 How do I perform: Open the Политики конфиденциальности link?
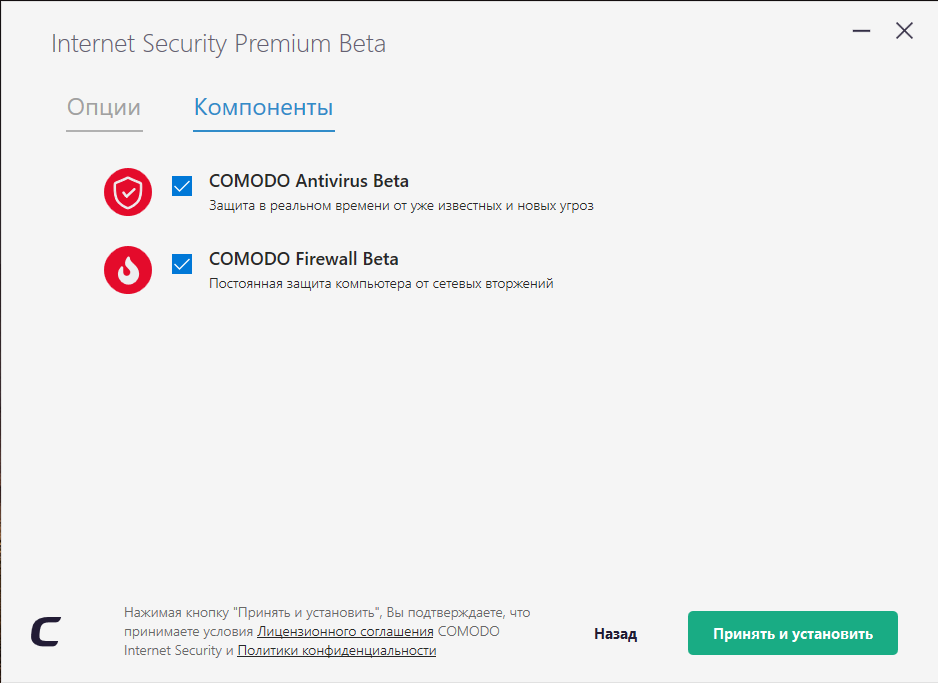pyautogui.click(x=336, y=651)
